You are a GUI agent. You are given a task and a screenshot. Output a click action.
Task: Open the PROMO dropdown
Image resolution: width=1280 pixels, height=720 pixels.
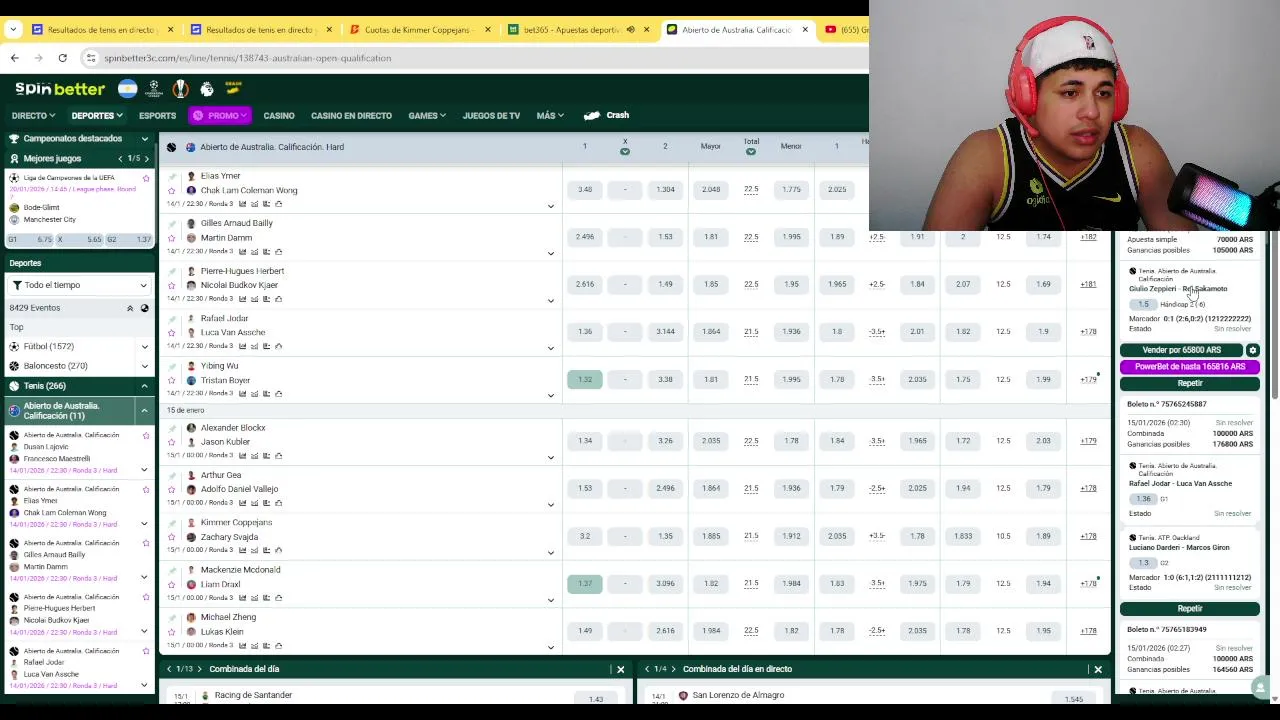219,115
